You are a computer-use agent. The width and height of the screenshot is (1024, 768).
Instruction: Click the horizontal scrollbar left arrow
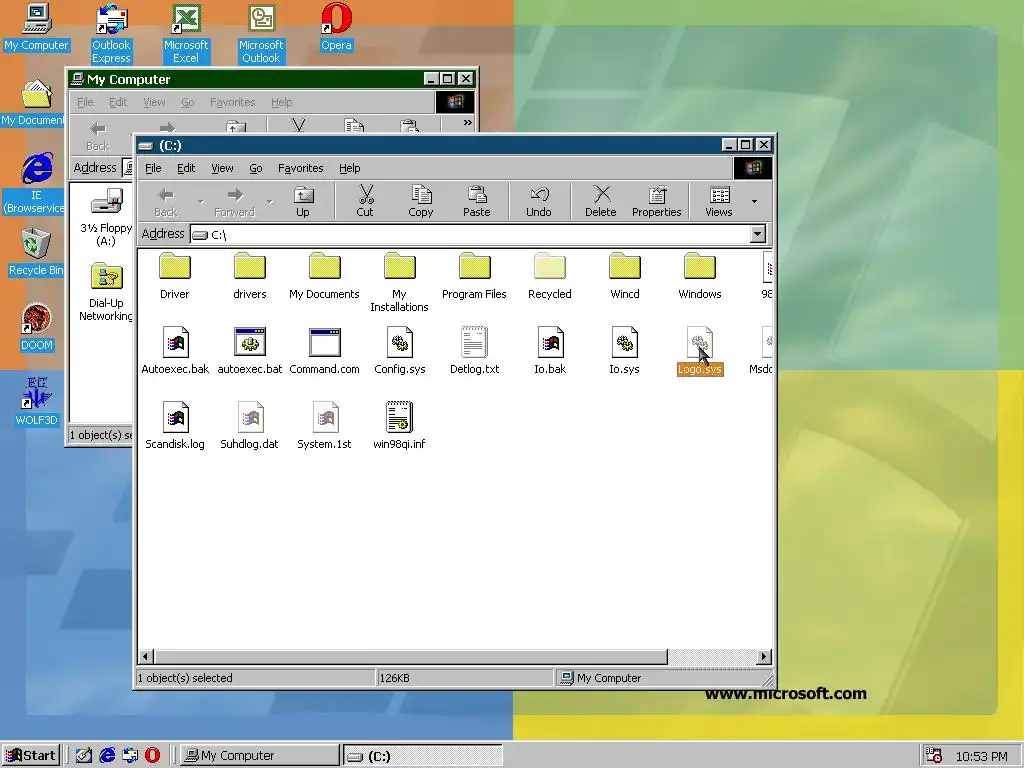[146, 656]
